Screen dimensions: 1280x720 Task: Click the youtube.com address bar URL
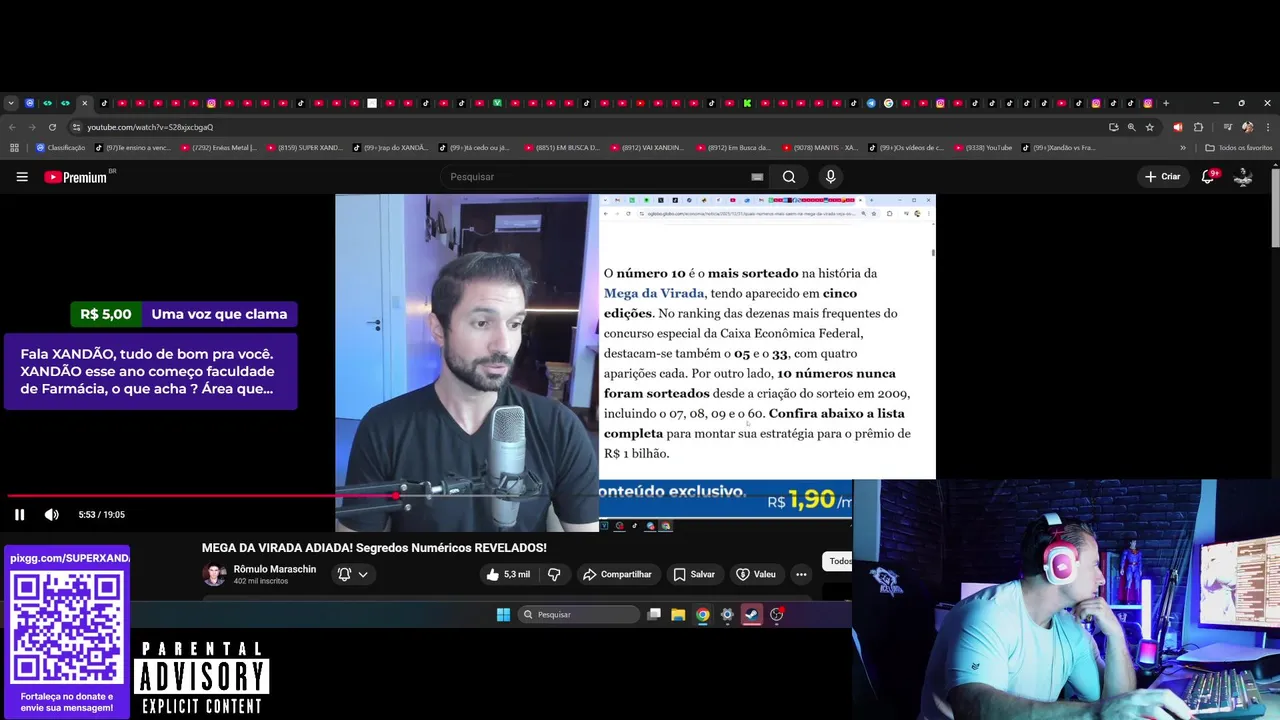tap(150, 127)
